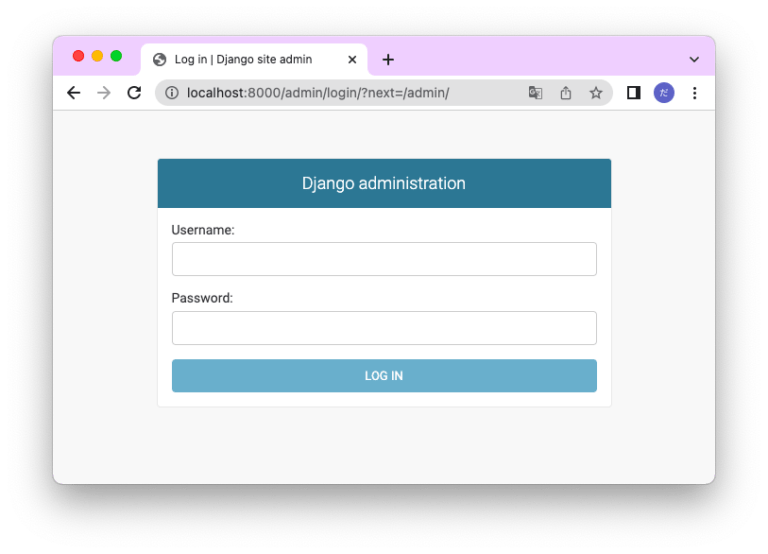Expand the tab search chevron
This screenshot has height=554, width=768.
(694, 60)
